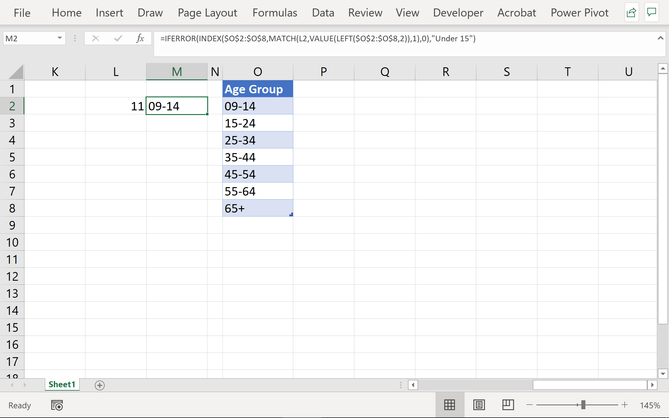Select cell O2 with 09-14

(x=258, y=106)
